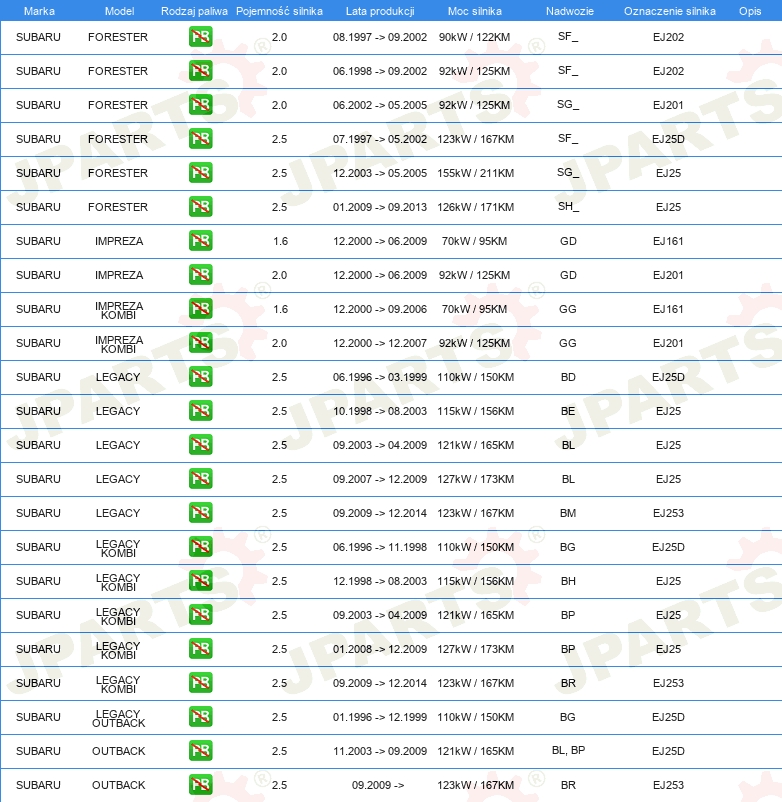Click the Oznaczenie silnika column header

coord(669,11)
